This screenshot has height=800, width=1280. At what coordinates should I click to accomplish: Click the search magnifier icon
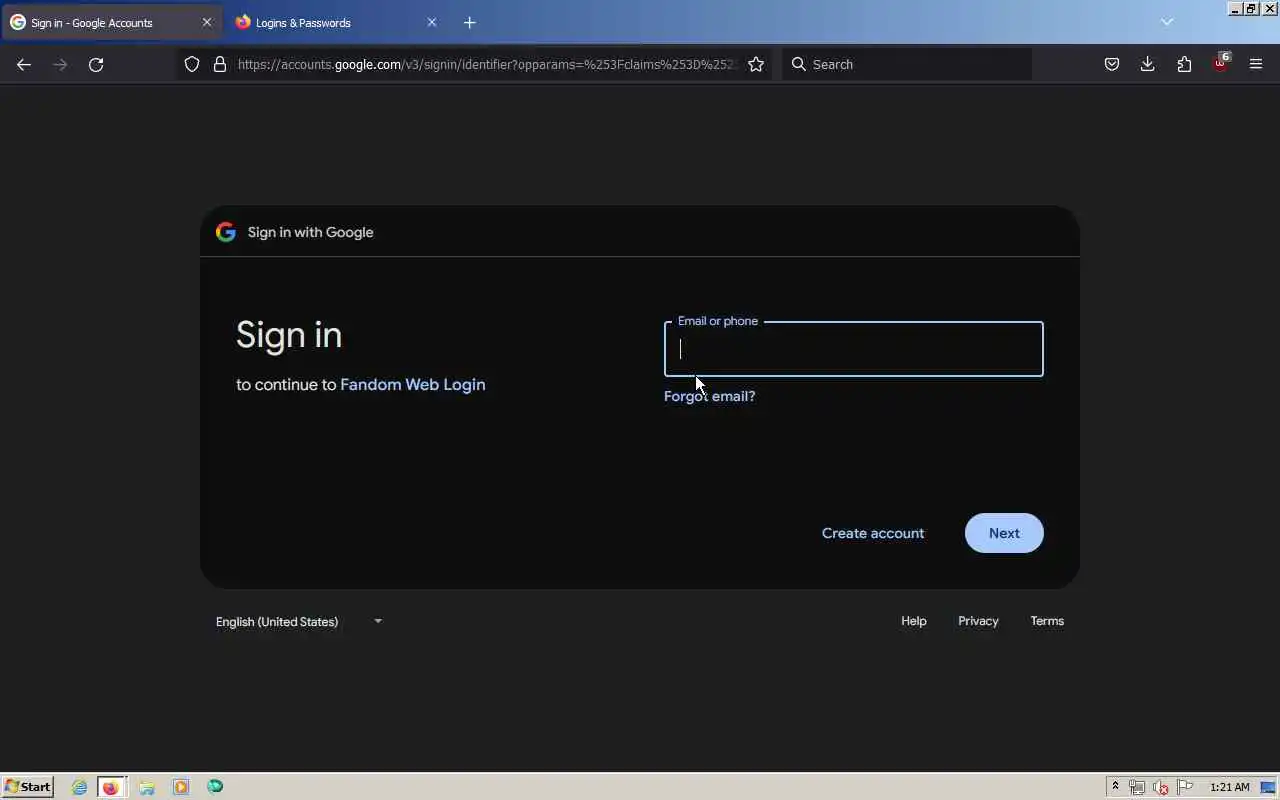click(x=798, y=64)
